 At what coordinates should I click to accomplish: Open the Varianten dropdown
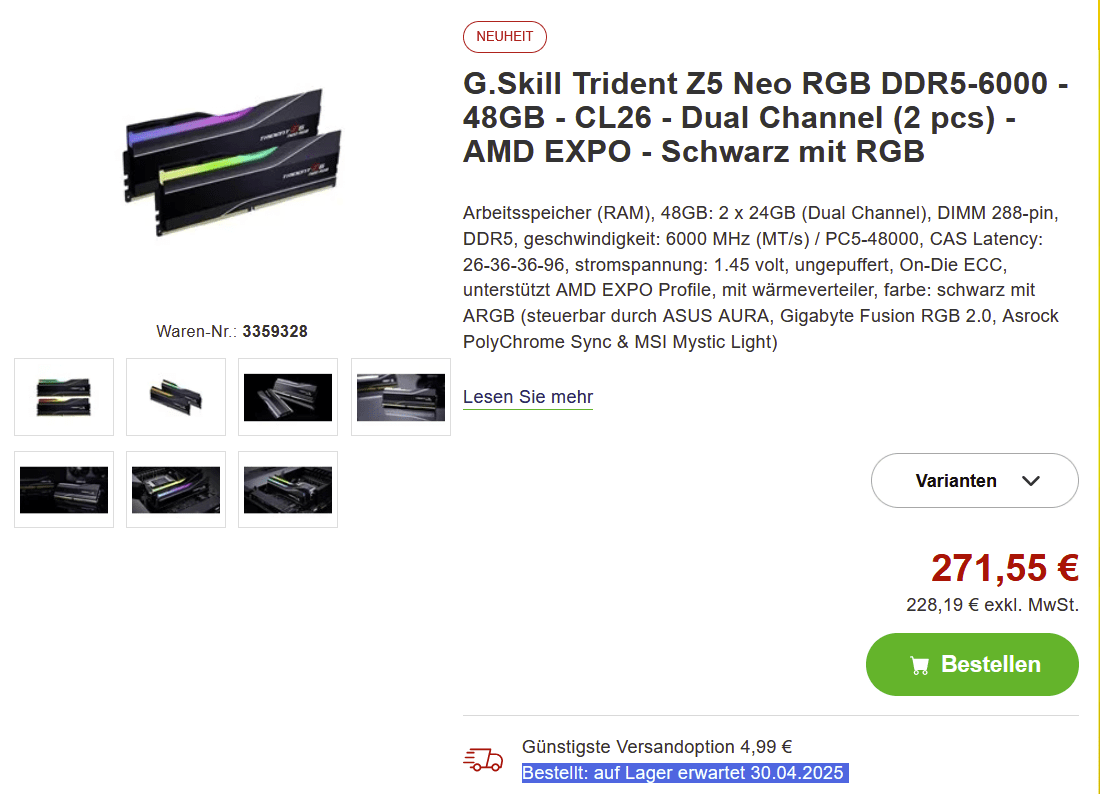974,480
